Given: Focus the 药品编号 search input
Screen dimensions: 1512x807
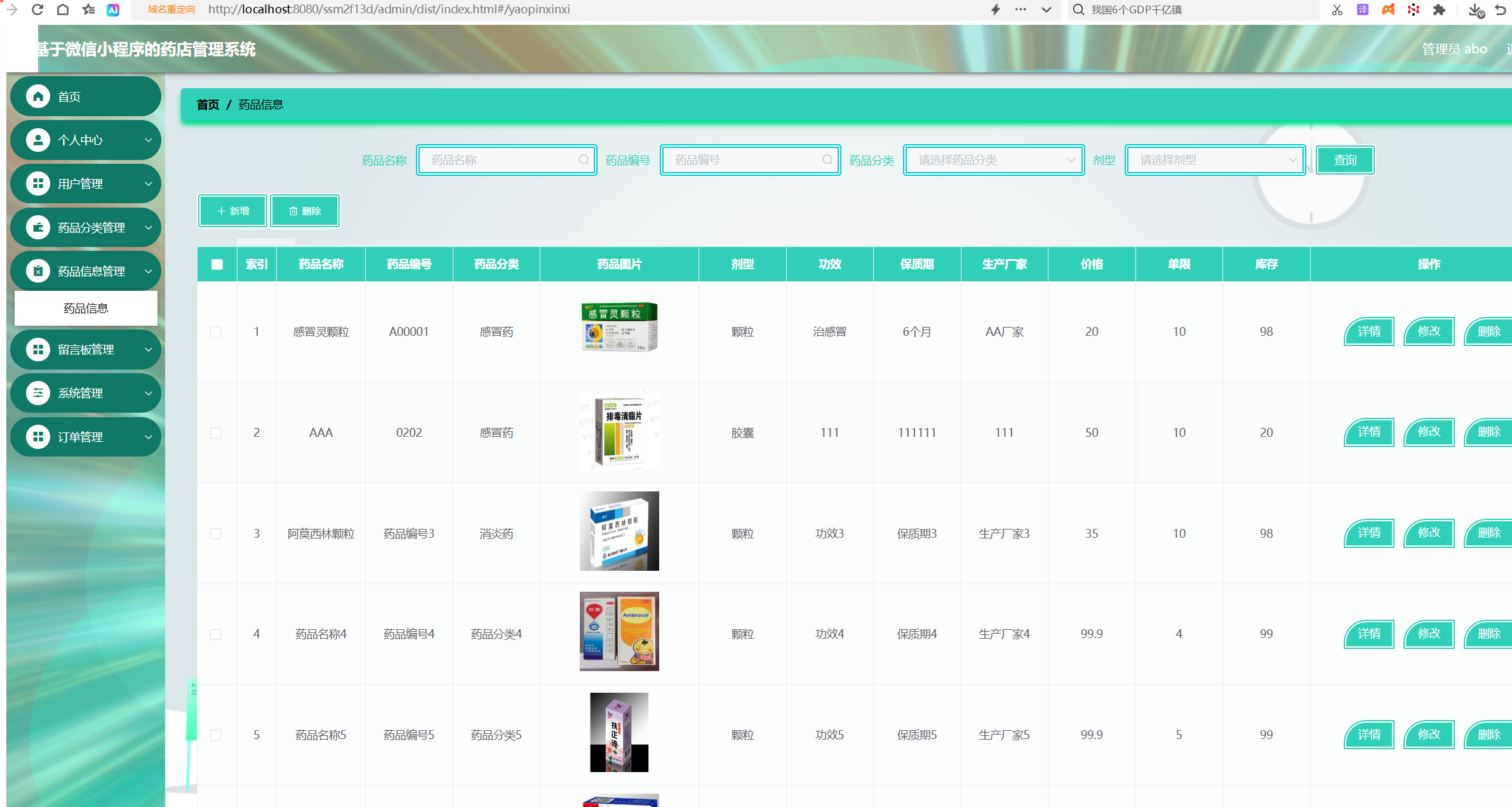Looking at the screenshot, I should click(751, 160).
